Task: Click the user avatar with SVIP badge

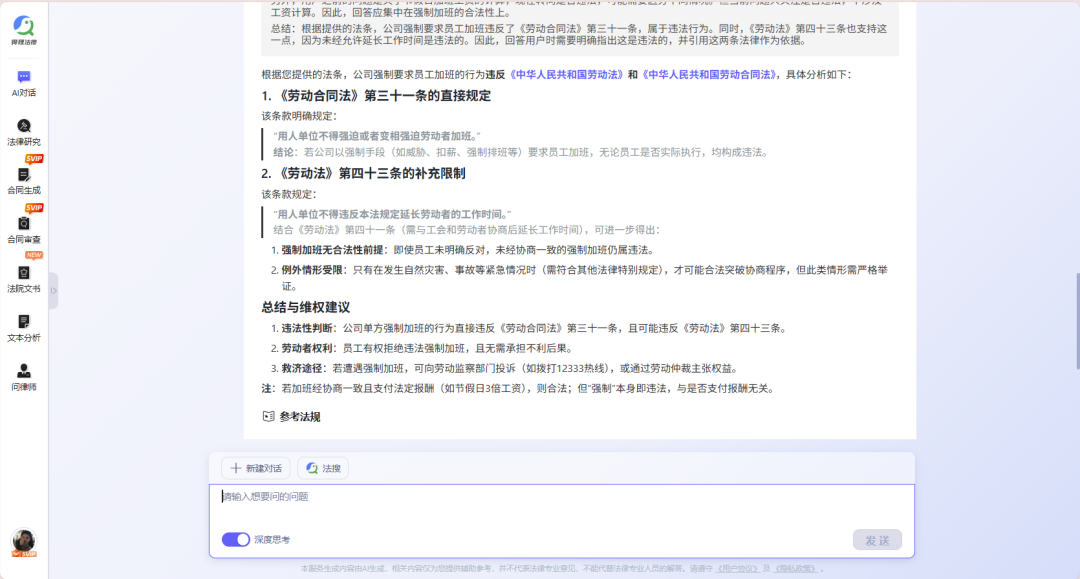Action: tap(24, 543)
